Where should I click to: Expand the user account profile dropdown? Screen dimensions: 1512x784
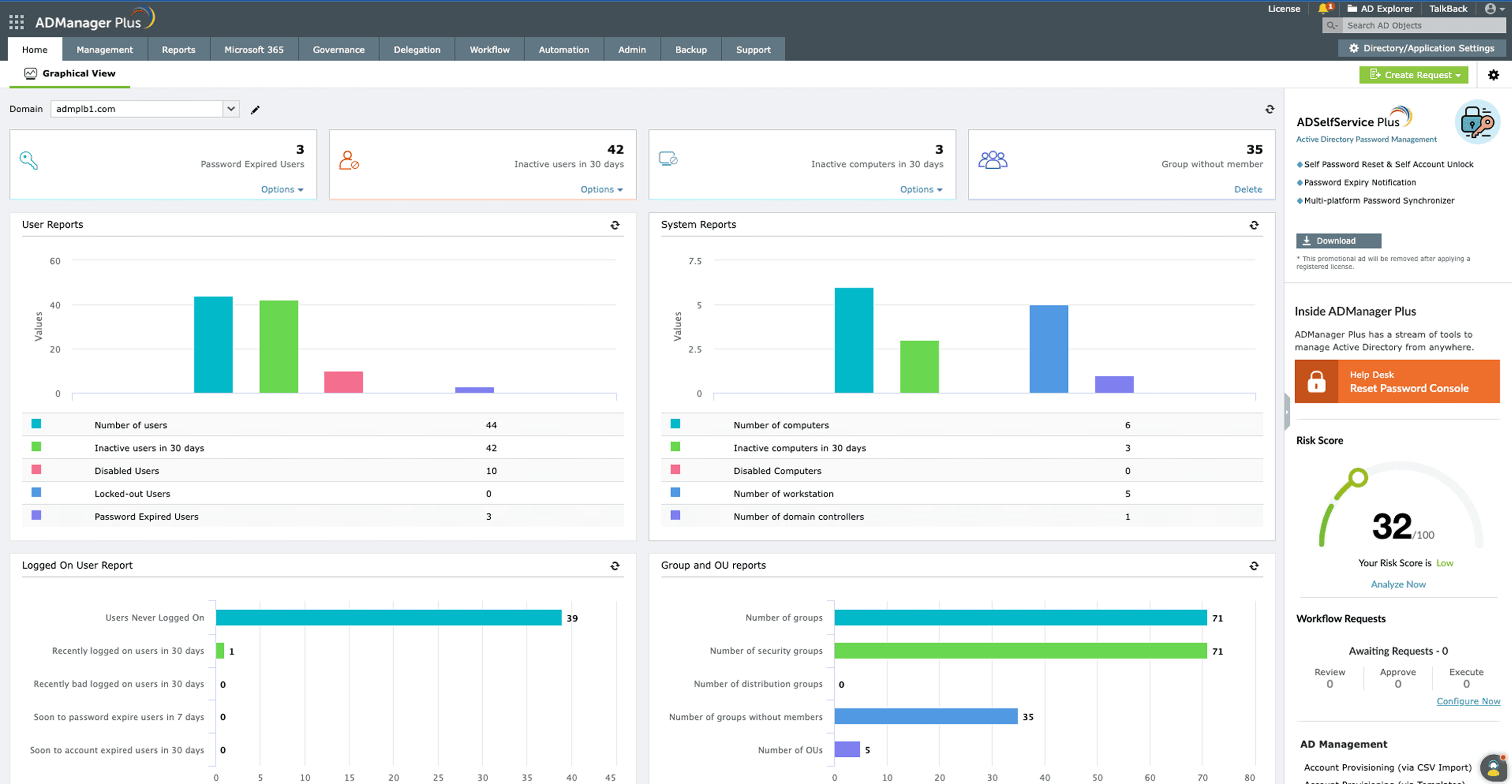click(1493, 8)
